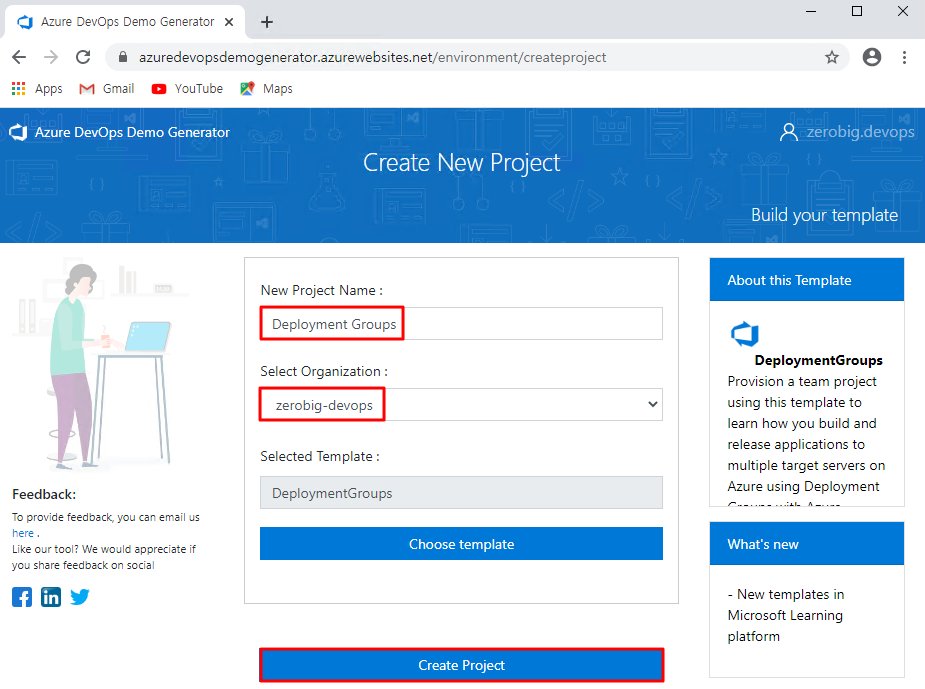
Task: Share feedback via the Twitter icon
Action: click(80, 597)
